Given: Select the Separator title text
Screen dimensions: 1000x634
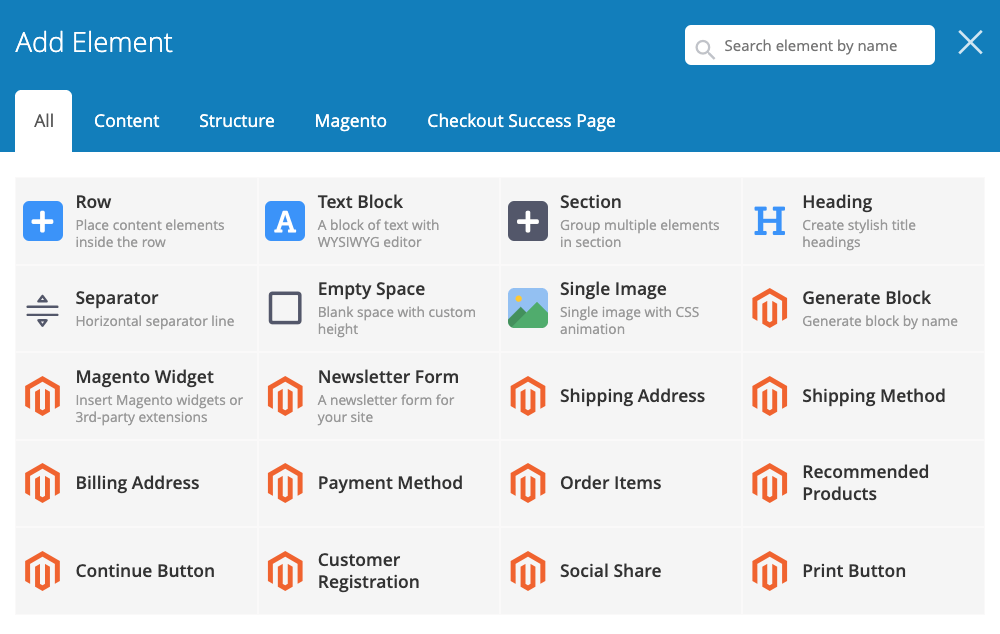Looking at the screenshot, I should [x=117, y=298].
